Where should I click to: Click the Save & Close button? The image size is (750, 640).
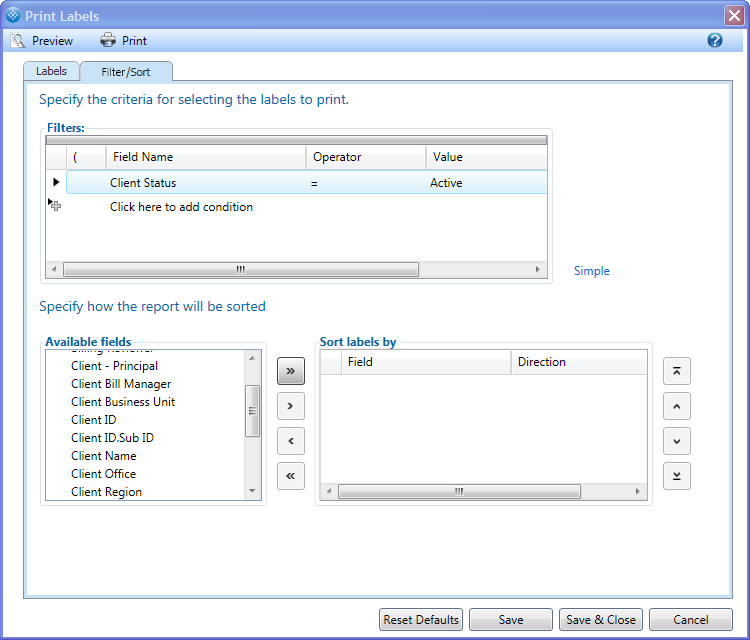click(x=600, y=620)
